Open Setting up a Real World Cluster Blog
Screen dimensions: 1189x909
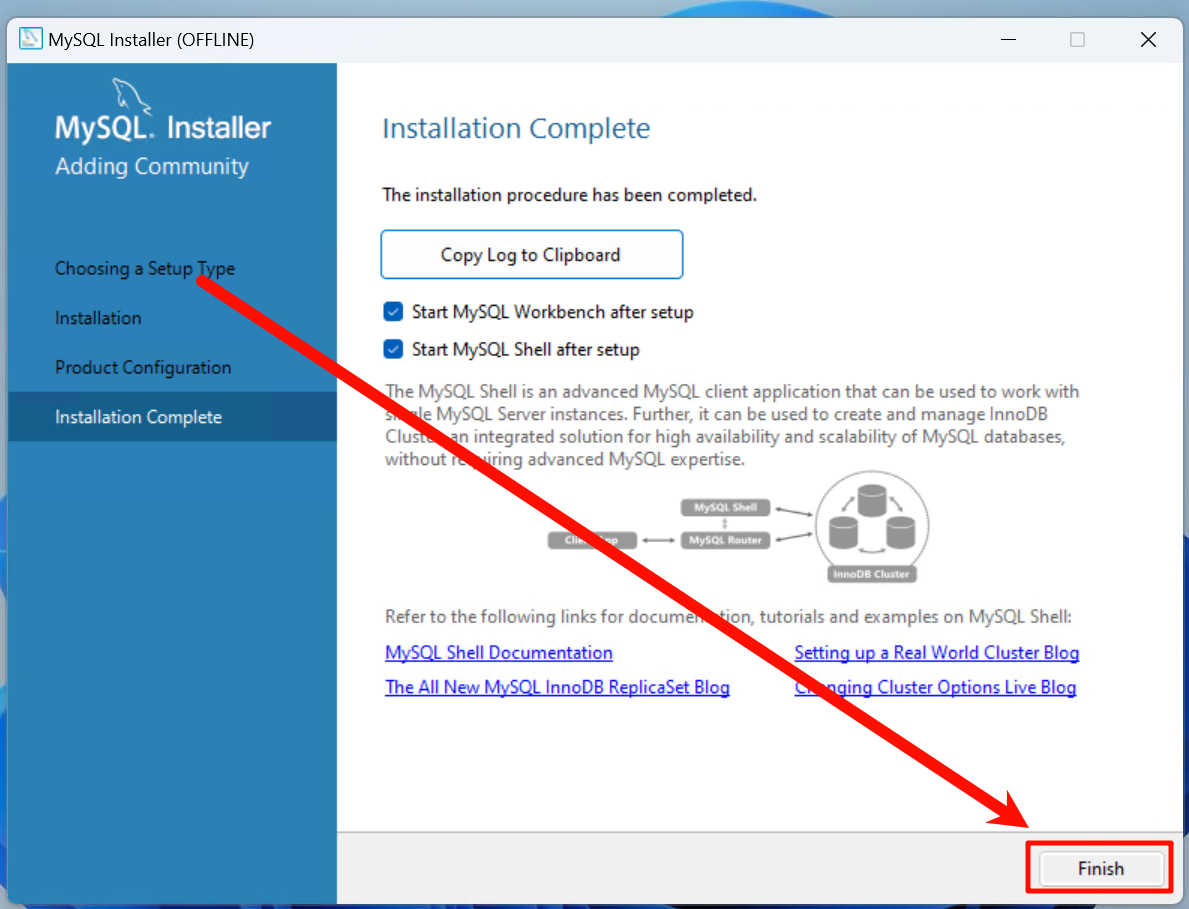[936, 653]
